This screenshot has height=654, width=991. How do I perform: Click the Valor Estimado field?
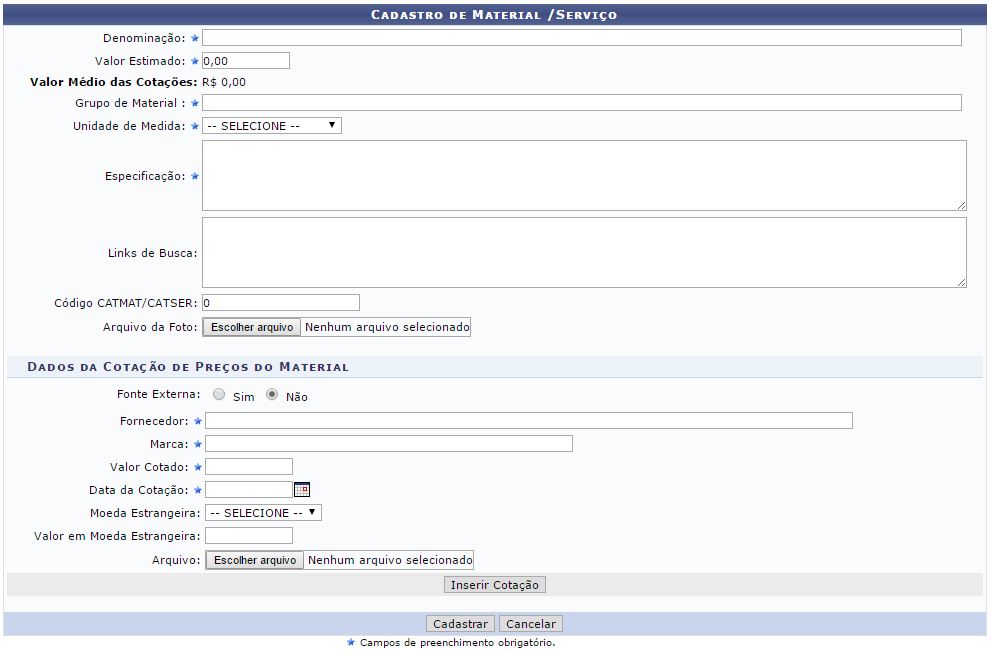coord(245,61)
